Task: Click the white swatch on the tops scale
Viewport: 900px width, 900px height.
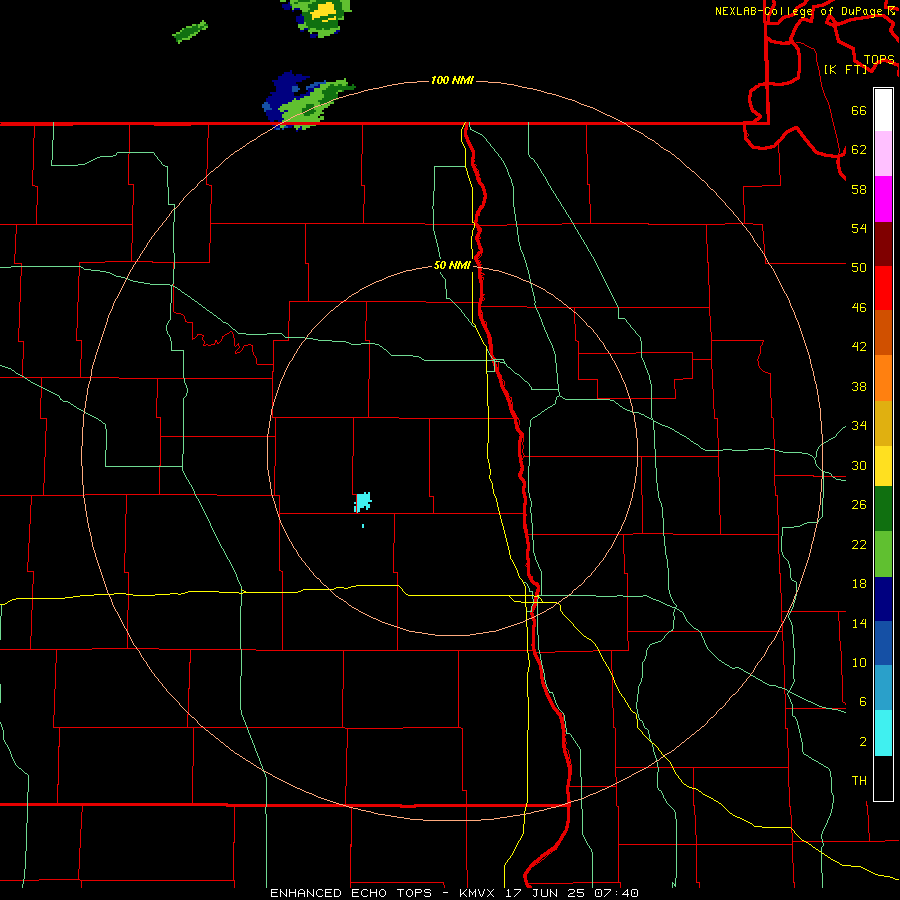Action: point(883,110)
